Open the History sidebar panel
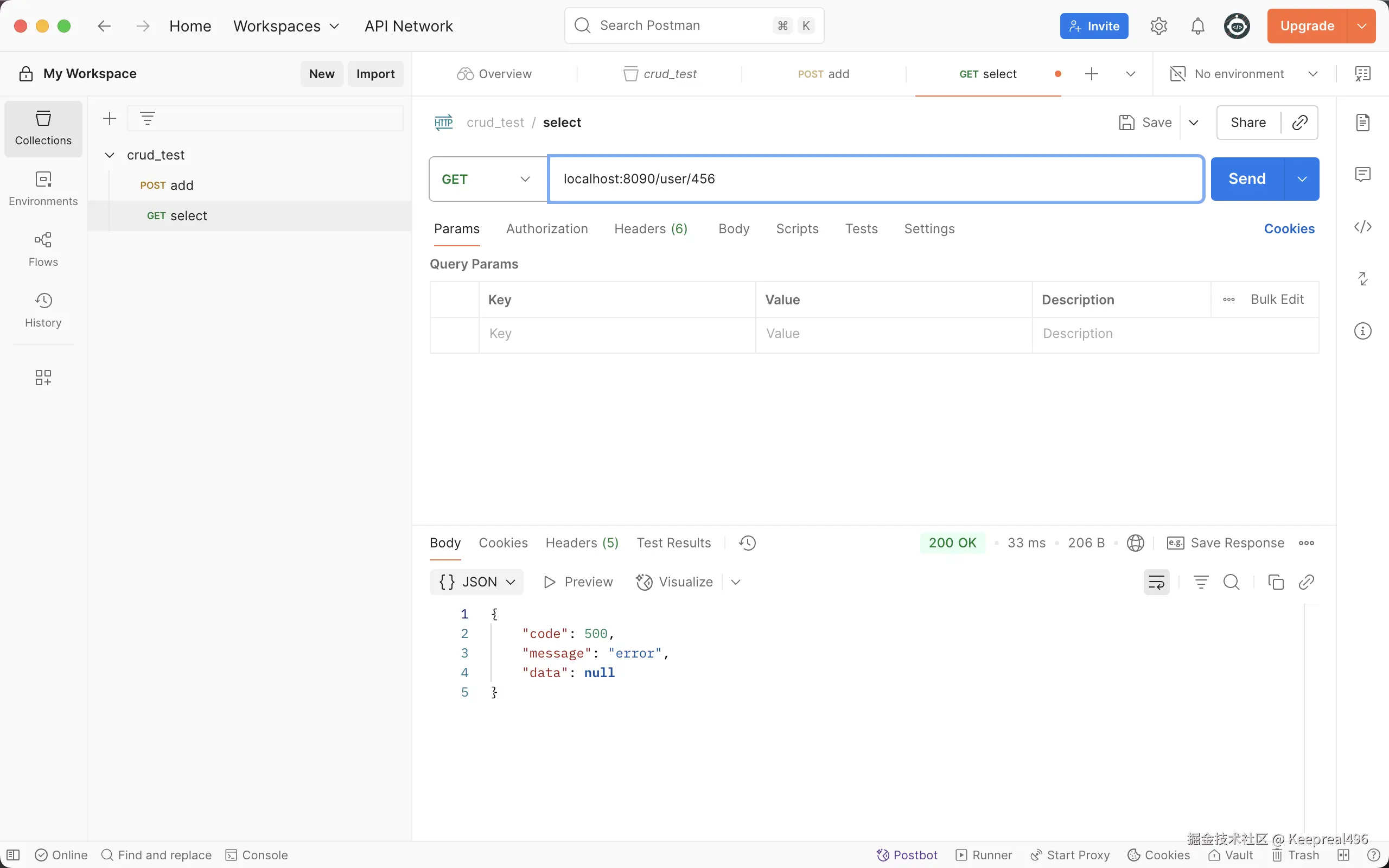Image resolution: width=1389 pixels, height=868 pixels. [43, 310]
